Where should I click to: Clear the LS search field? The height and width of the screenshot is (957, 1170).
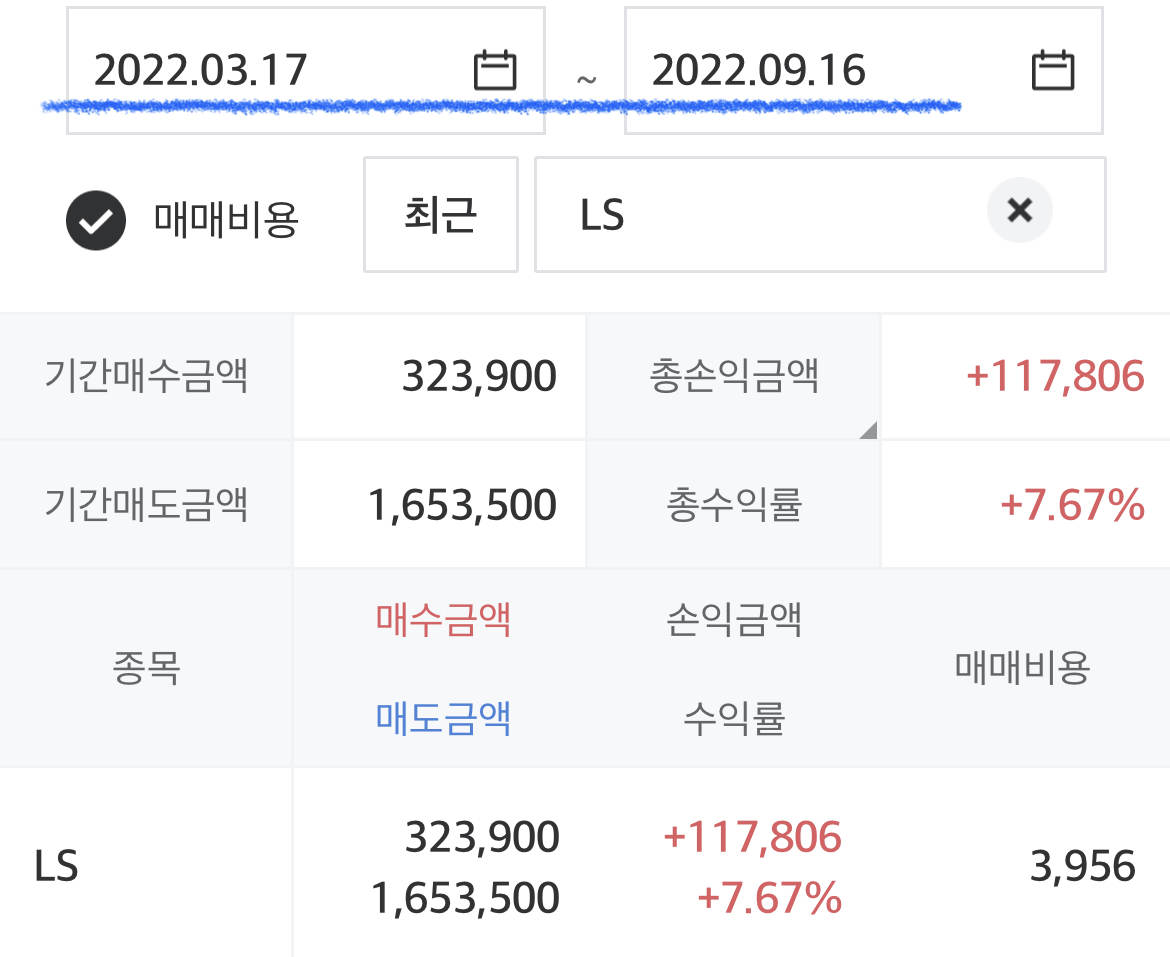(x=1019, y=210)
